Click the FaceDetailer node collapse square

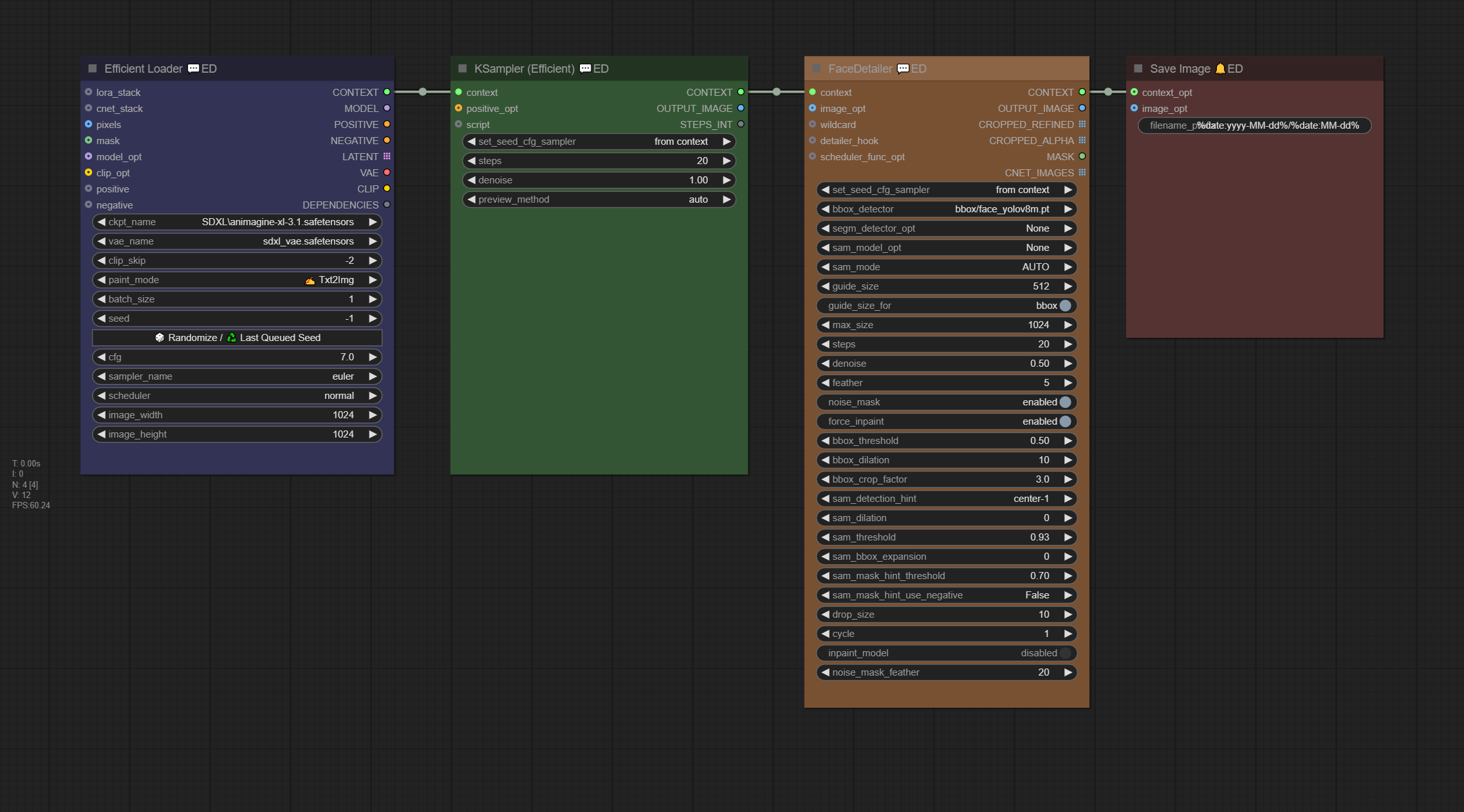(816, 68)
